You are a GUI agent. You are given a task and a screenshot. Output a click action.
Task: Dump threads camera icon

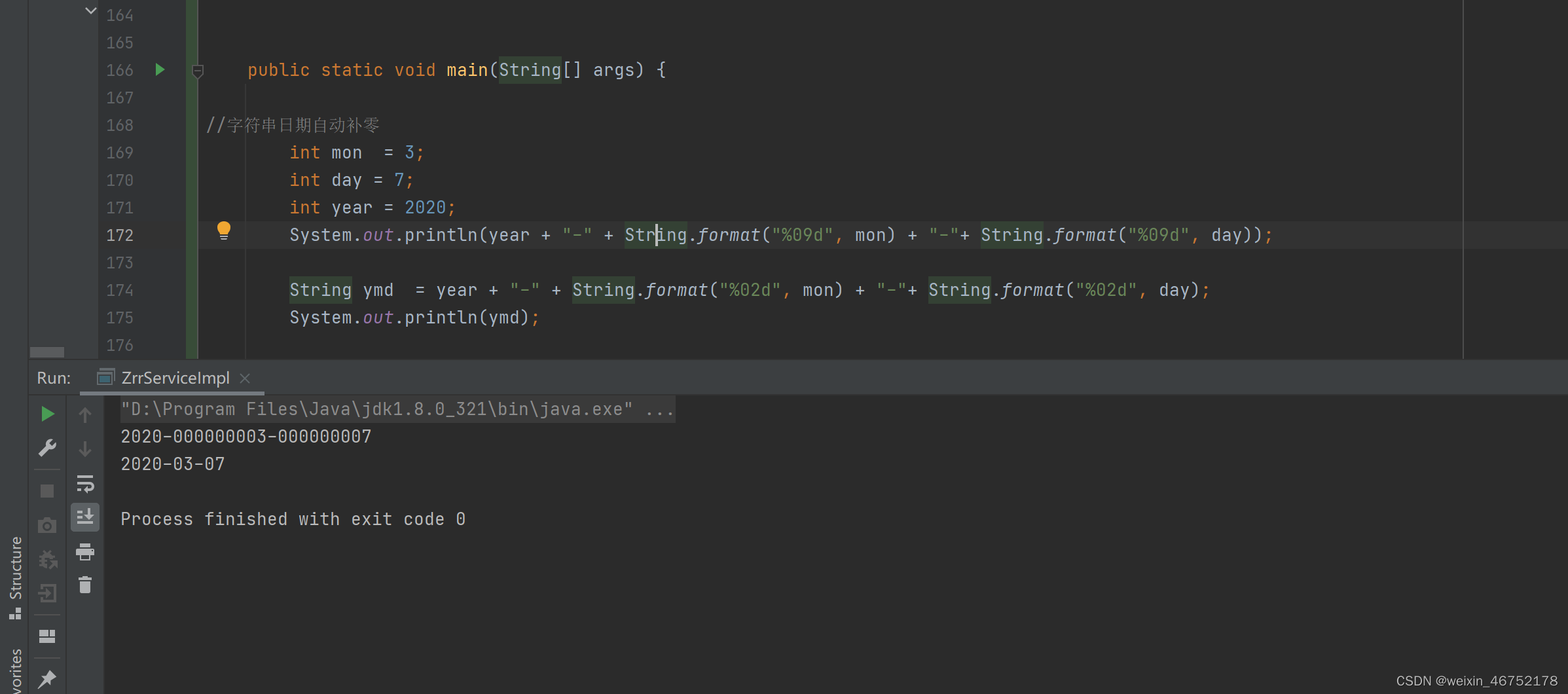tap(47, 525)
